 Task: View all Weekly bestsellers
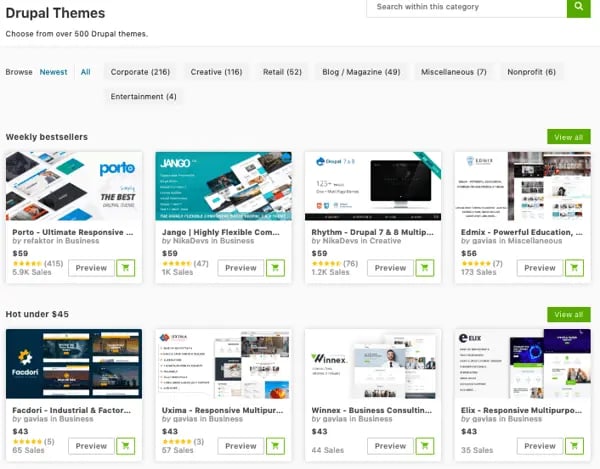[568, 137]
